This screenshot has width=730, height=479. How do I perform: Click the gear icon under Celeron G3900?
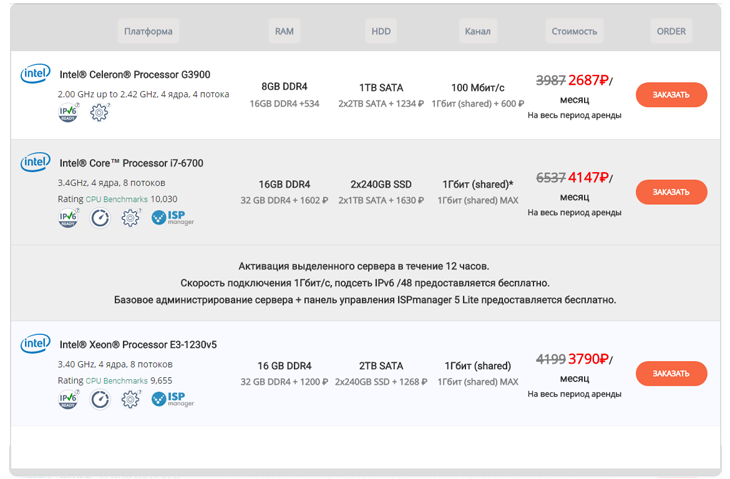pyautogui.click(x=99, y=112)
